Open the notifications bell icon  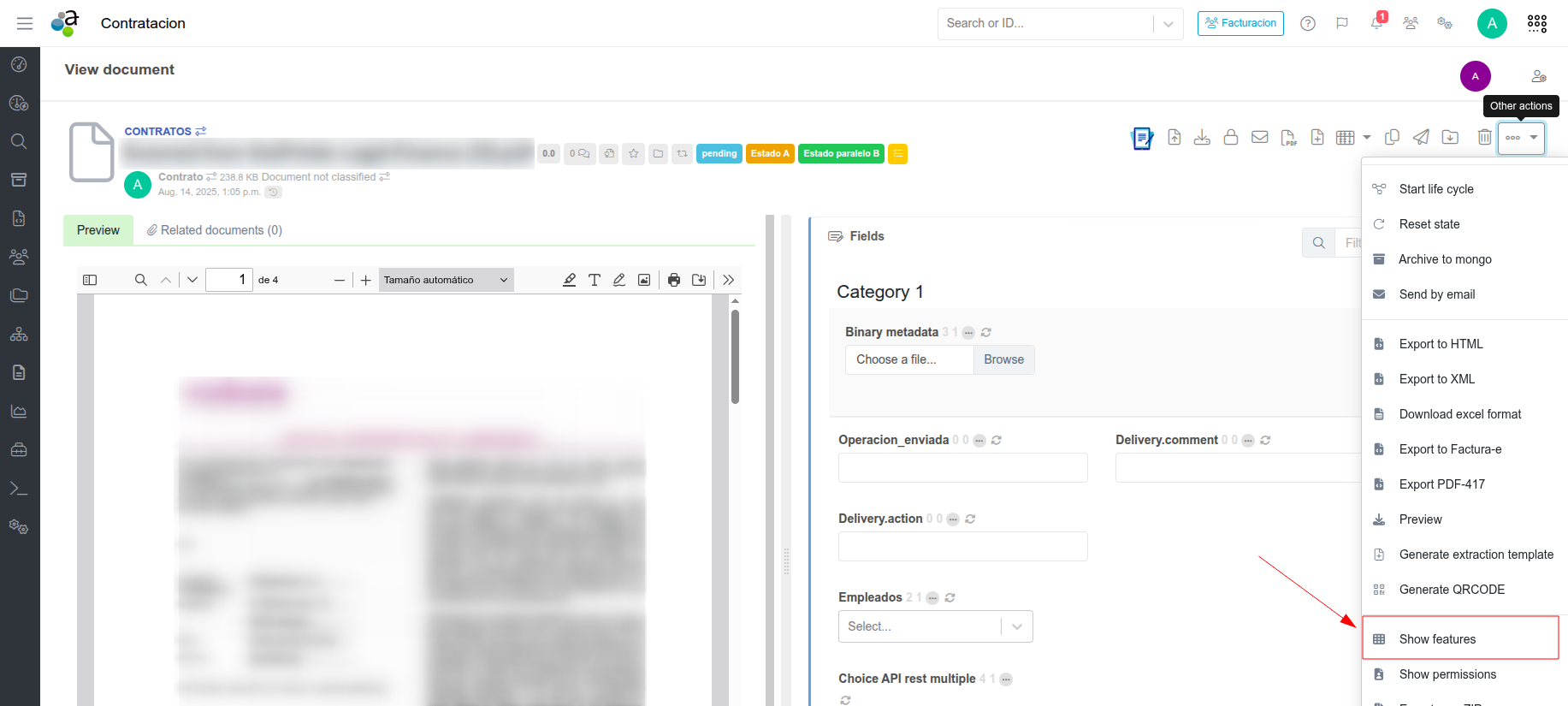click(1376, 23)
